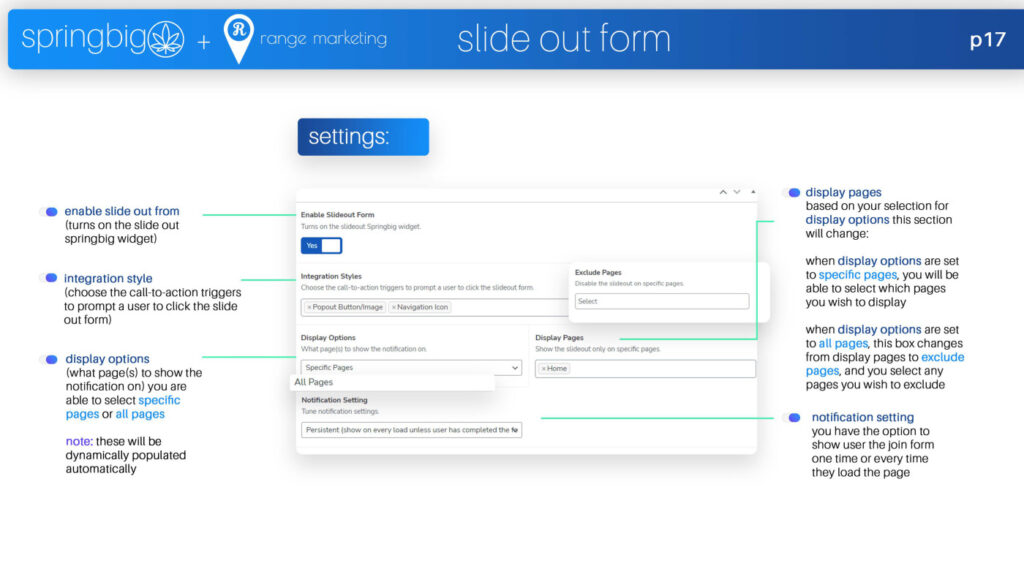Click the Display Pages label in the panel
The height and width of the screenshot is (577, 1024).
pyautogui.click(x=560, y=338)
